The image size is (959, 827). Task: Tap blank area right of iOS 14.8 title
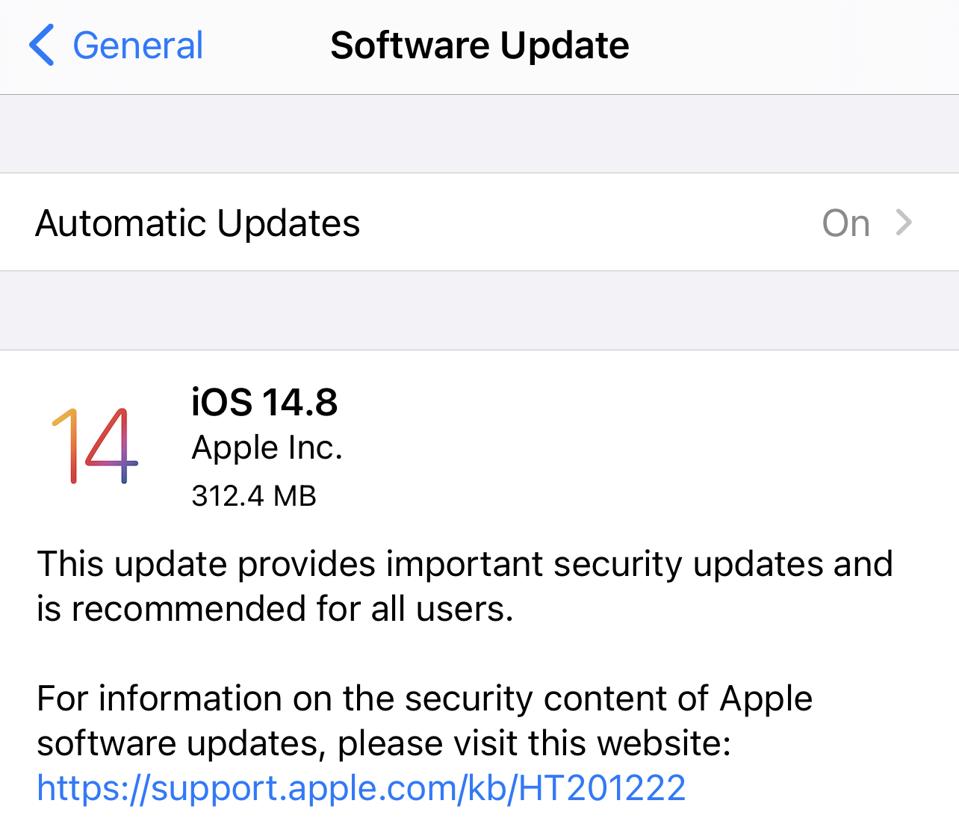tap(650, 402)
